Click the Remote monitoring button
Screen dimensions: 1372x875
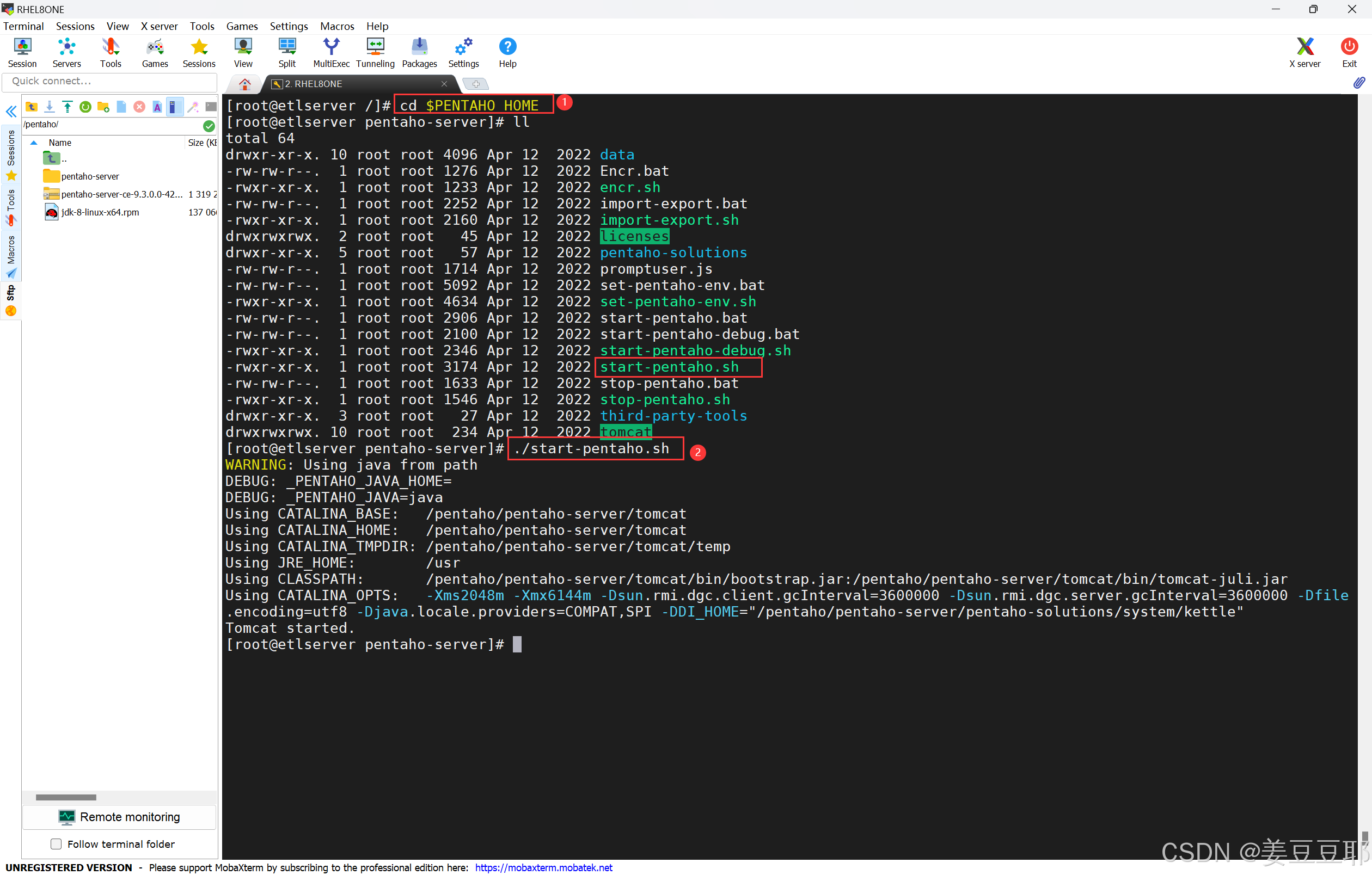pyautogui.click(x=119, y=817)
